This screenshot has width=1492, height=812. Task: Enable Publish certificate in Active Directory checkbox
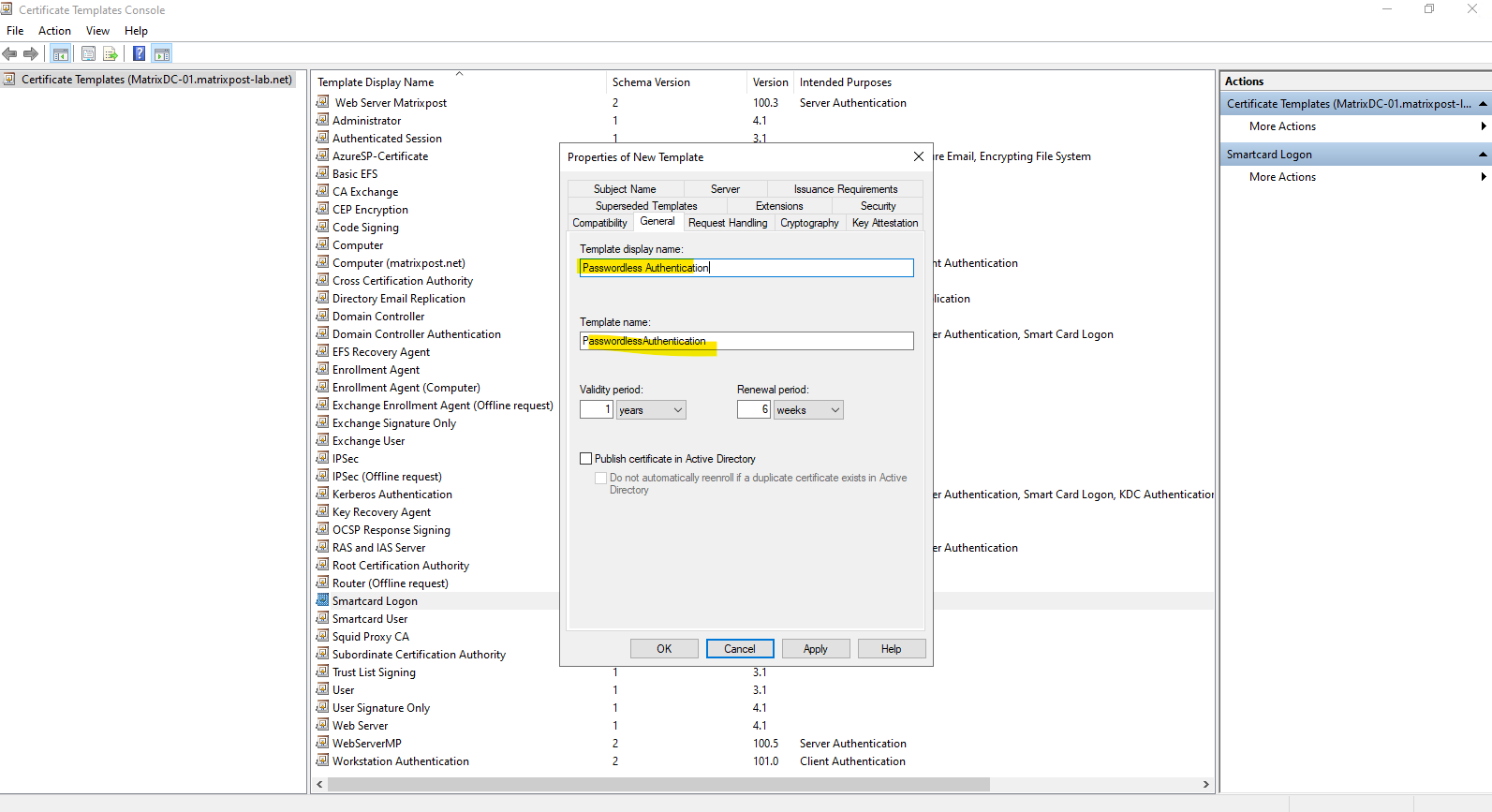tap(586, 459)
